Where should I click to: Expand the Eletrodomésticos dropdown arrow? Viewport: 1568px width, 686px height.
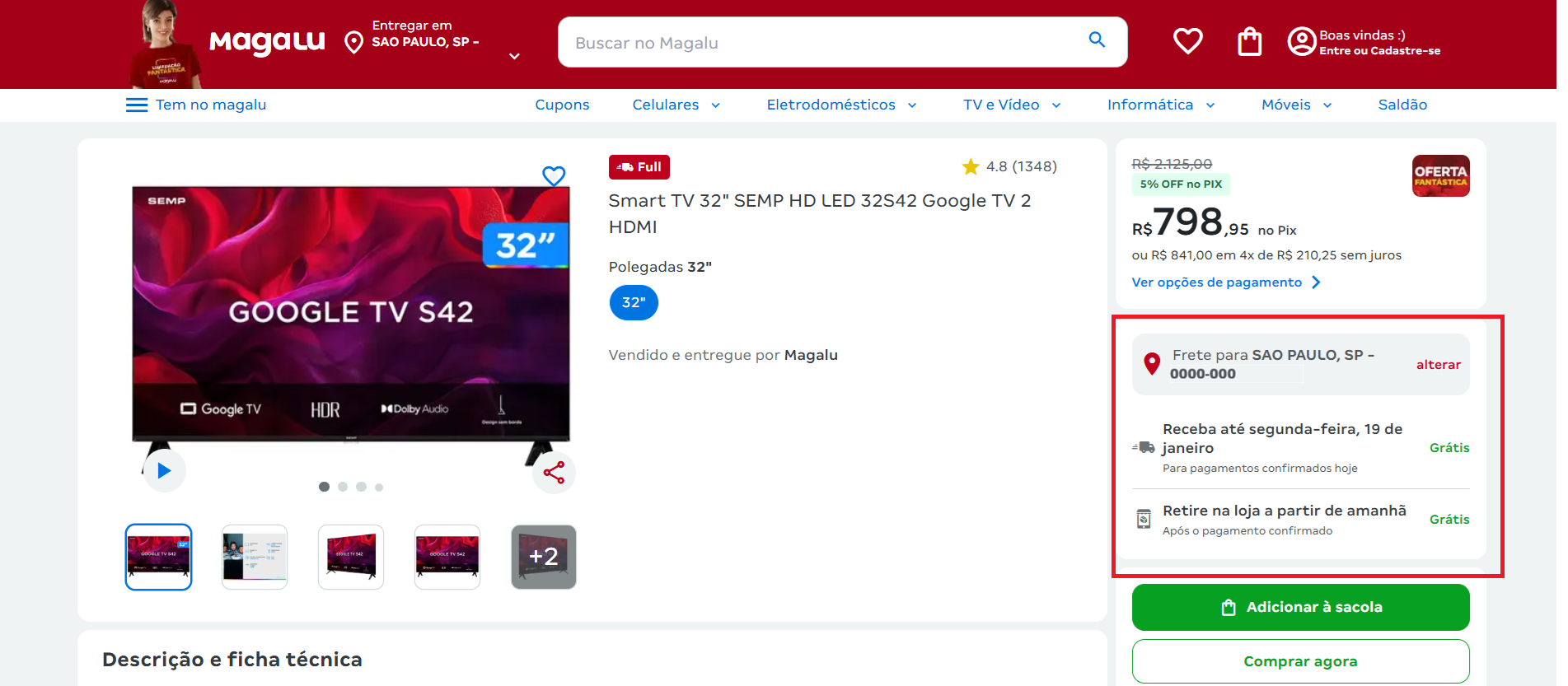point(912,105)
